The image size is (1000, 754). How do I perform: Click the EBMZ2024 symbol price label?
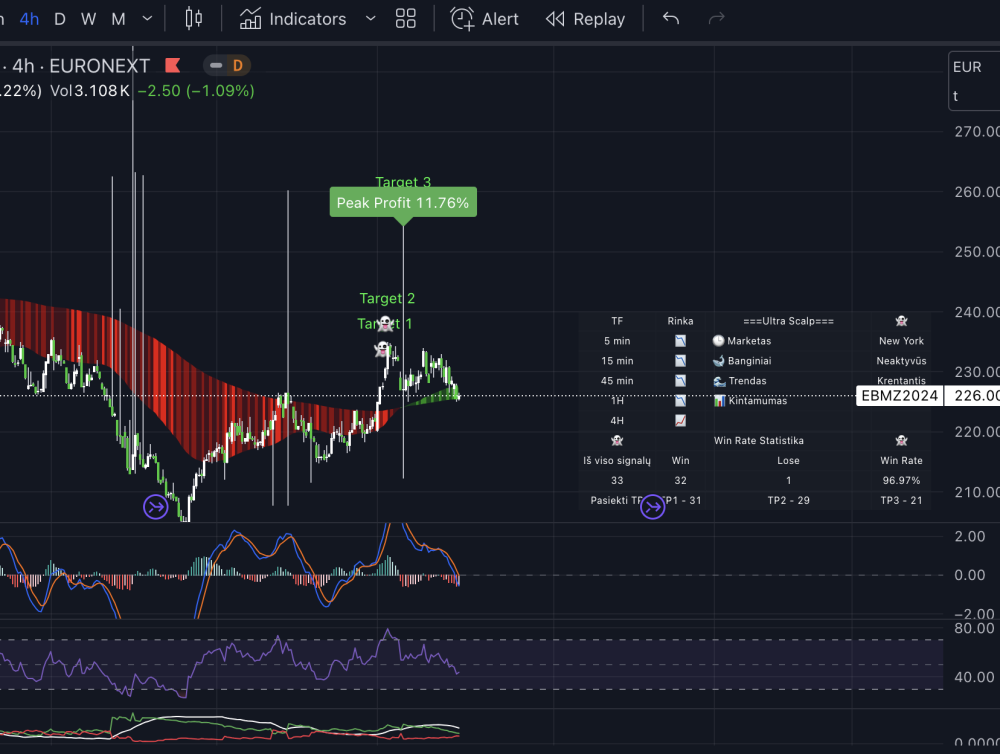click(899, 395)
